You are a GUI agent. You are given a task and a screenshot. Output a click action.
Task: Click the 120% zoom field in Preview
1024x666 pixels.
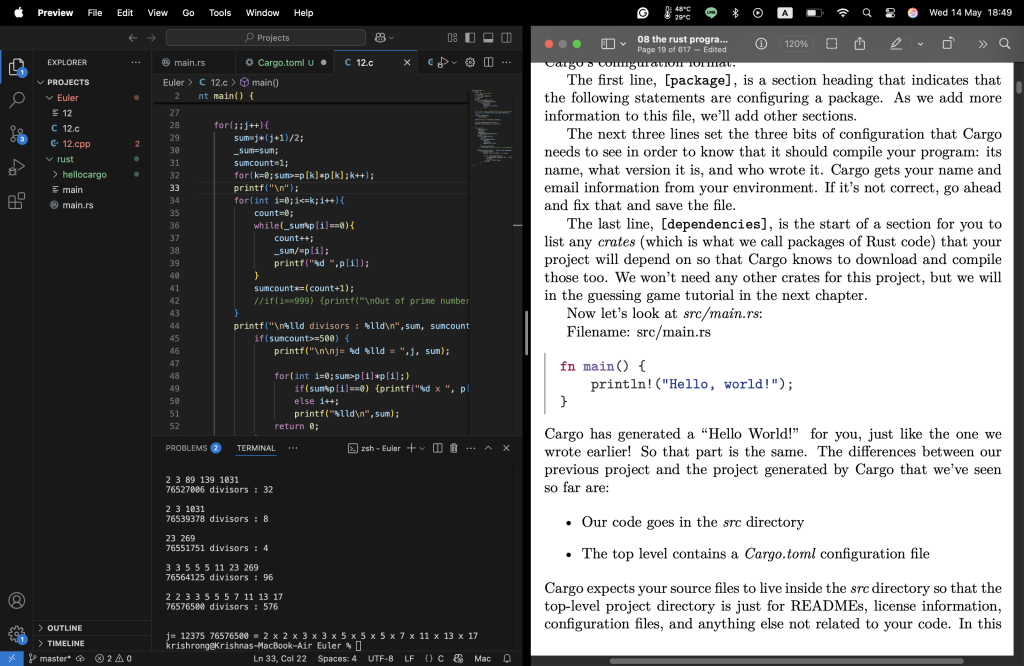(796, 44)
